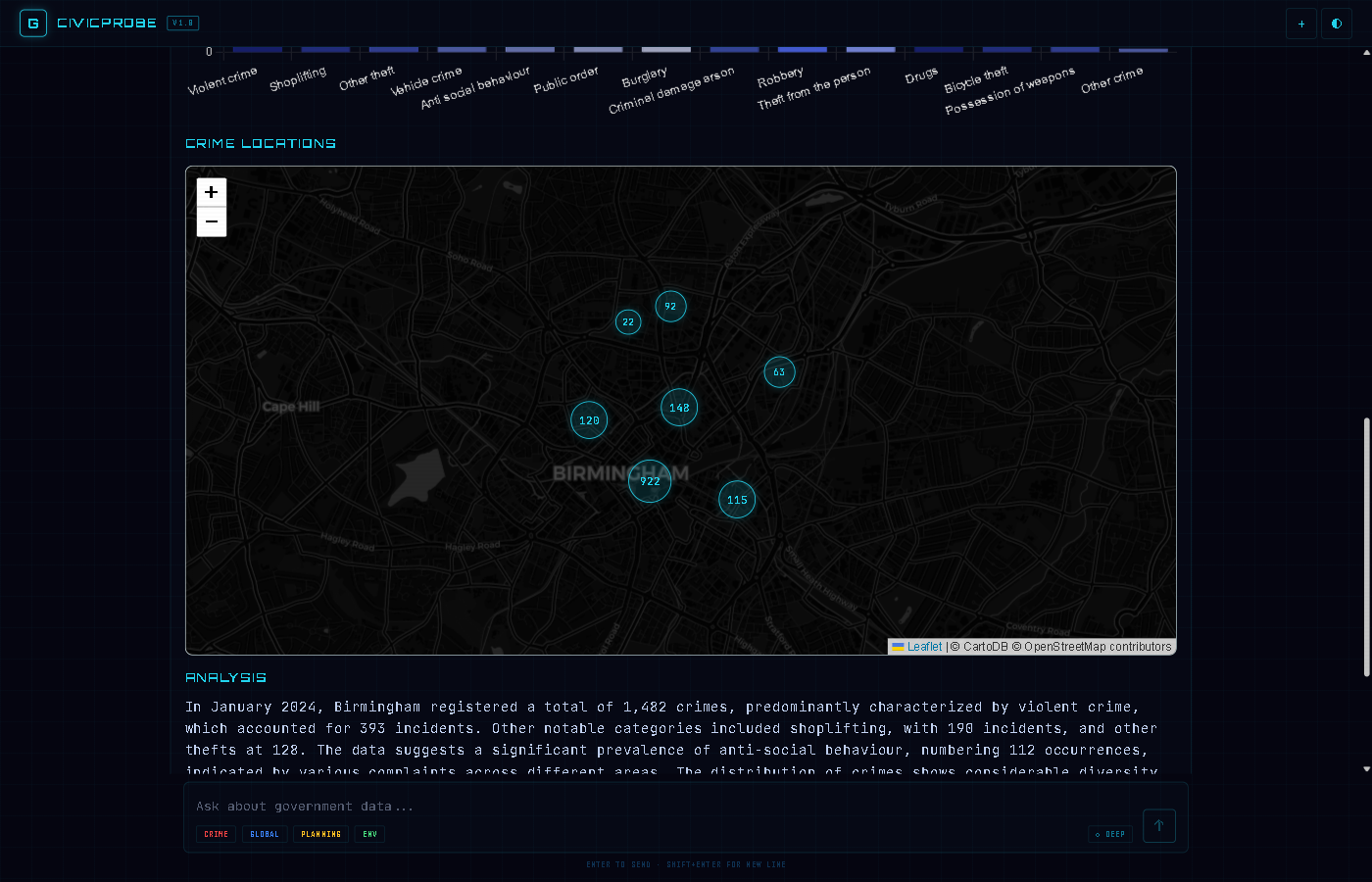Open the Leaflet attribution link
Viewport: 1372px width, 882px height.
[x=922, y=646]
